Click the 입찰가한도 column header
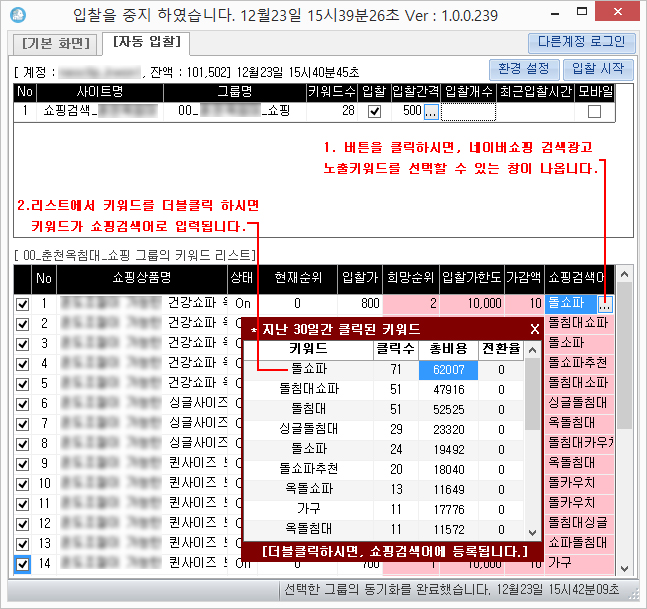 pyautogui.click(x=472, y=279)
